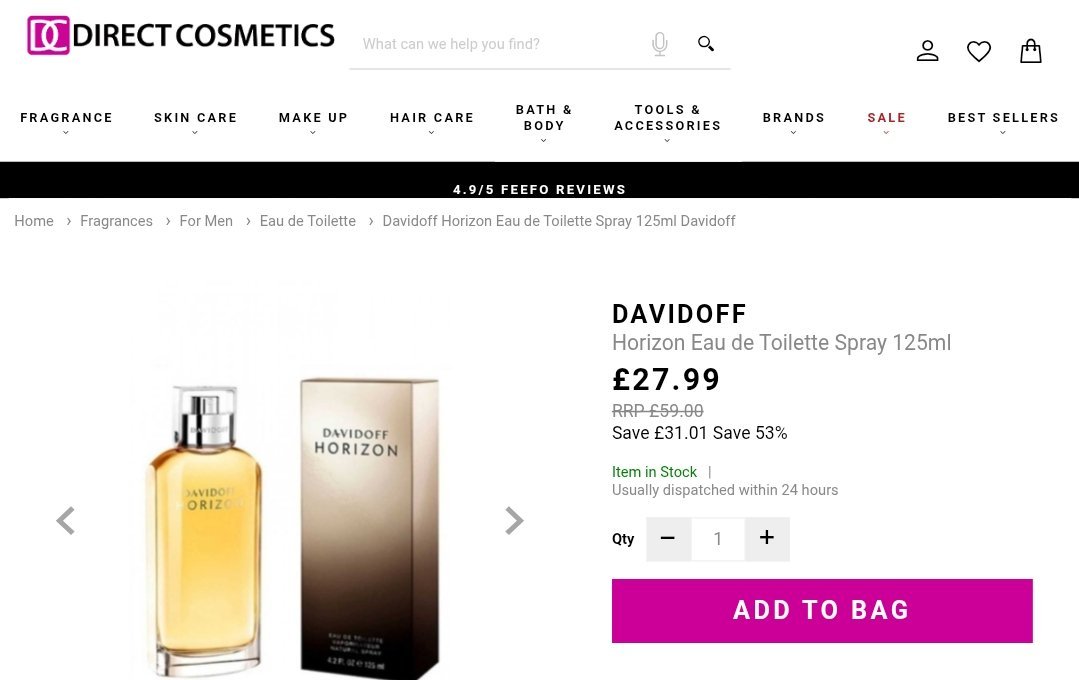This screenshot has height=680, width=1079.
Task: Open the account profile icon
Action: [928, 51]
